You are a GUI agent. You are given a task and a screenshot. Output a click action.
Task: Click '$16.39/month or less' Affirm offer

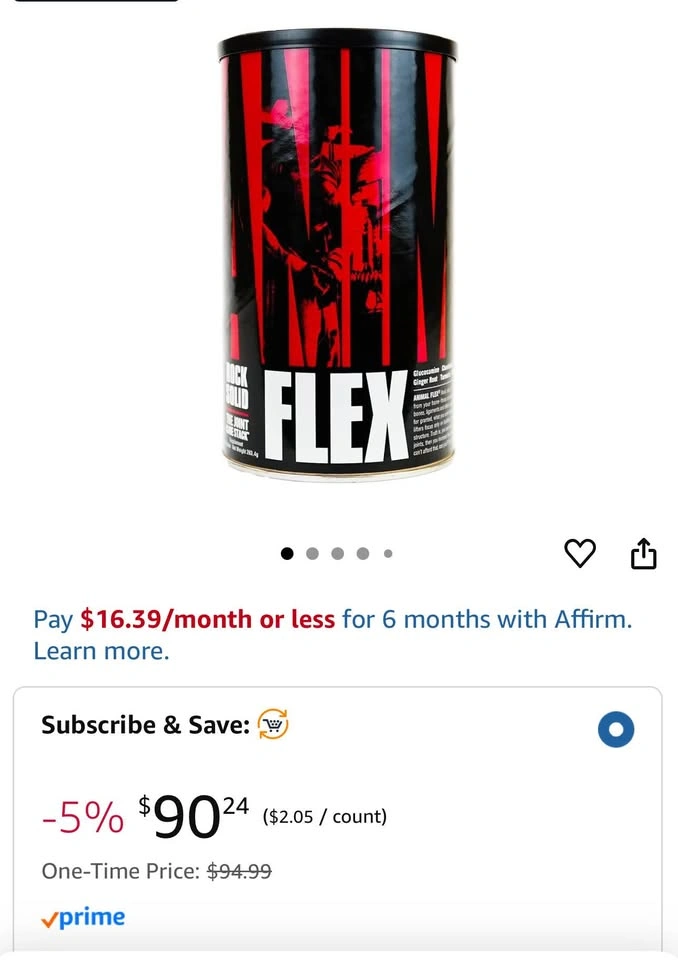pos(208,619)
